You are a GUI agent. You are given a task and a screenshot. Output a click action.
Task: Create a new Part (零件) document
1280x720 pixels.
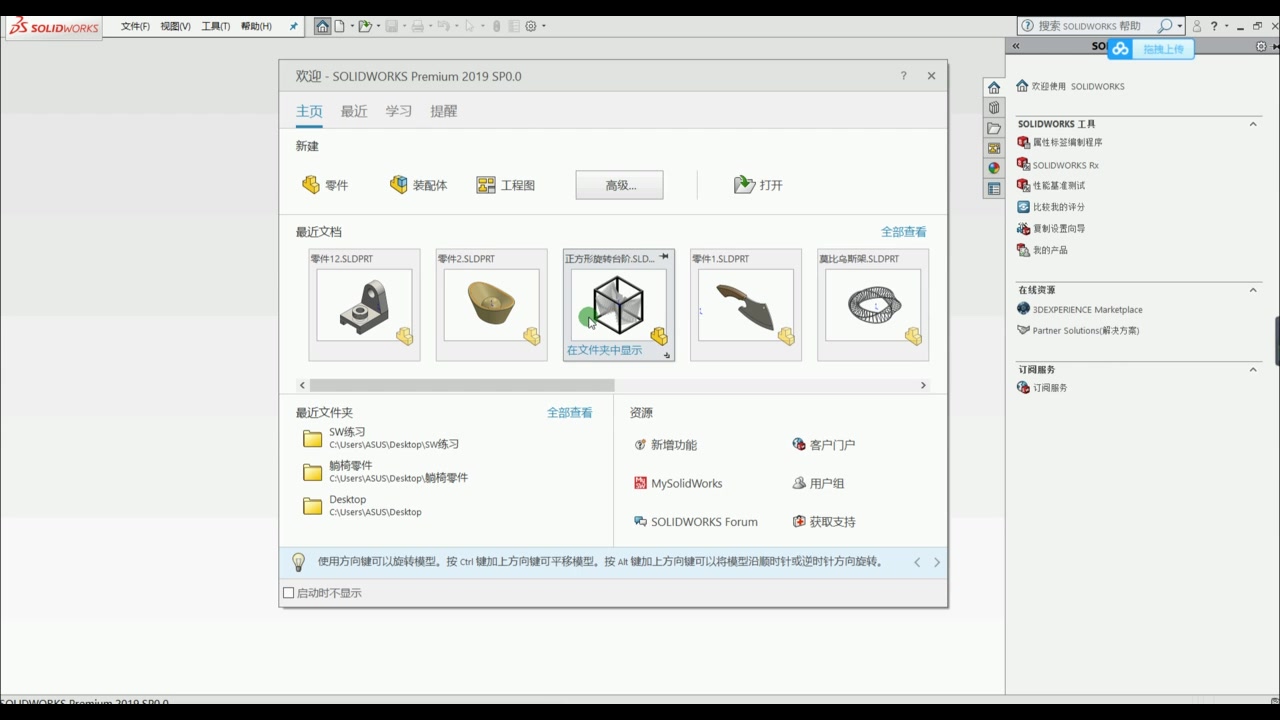point(325,185)
